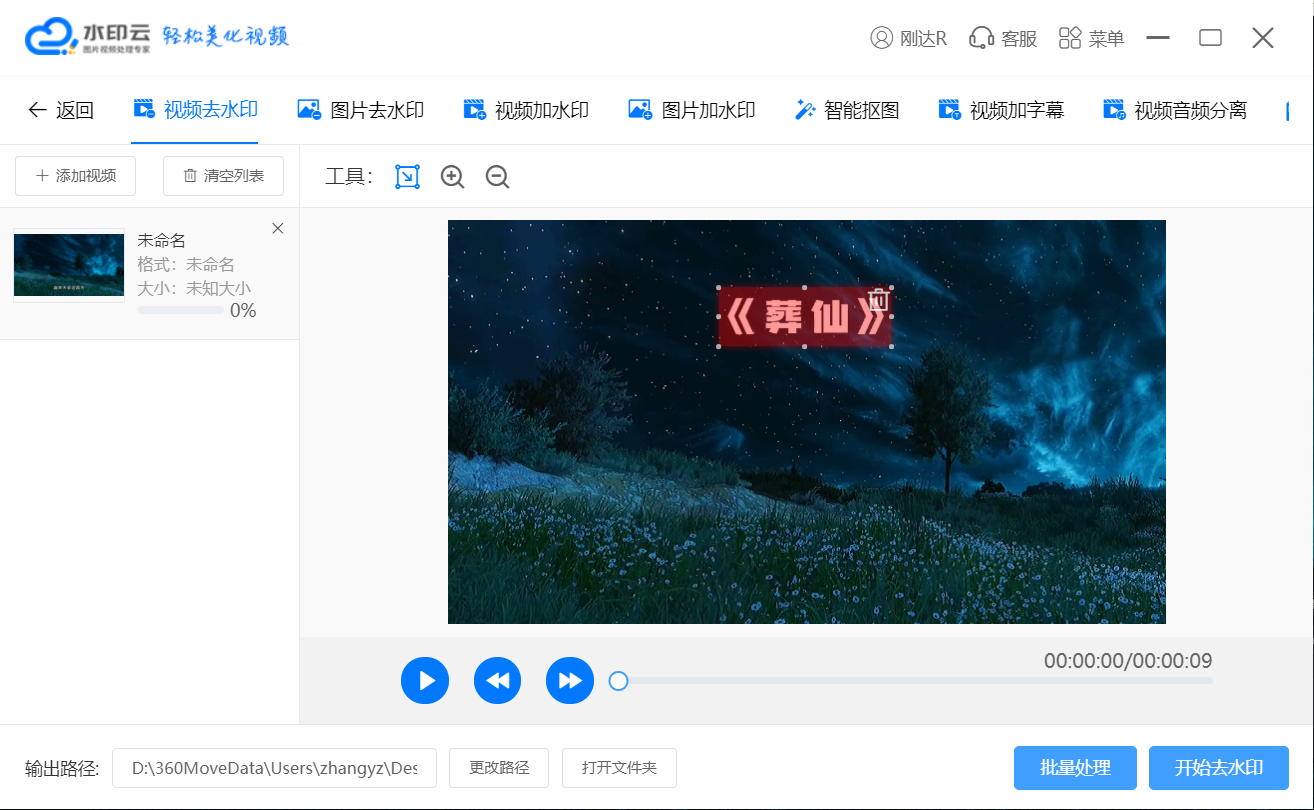Play the video preview

click(x=425, y=681)
